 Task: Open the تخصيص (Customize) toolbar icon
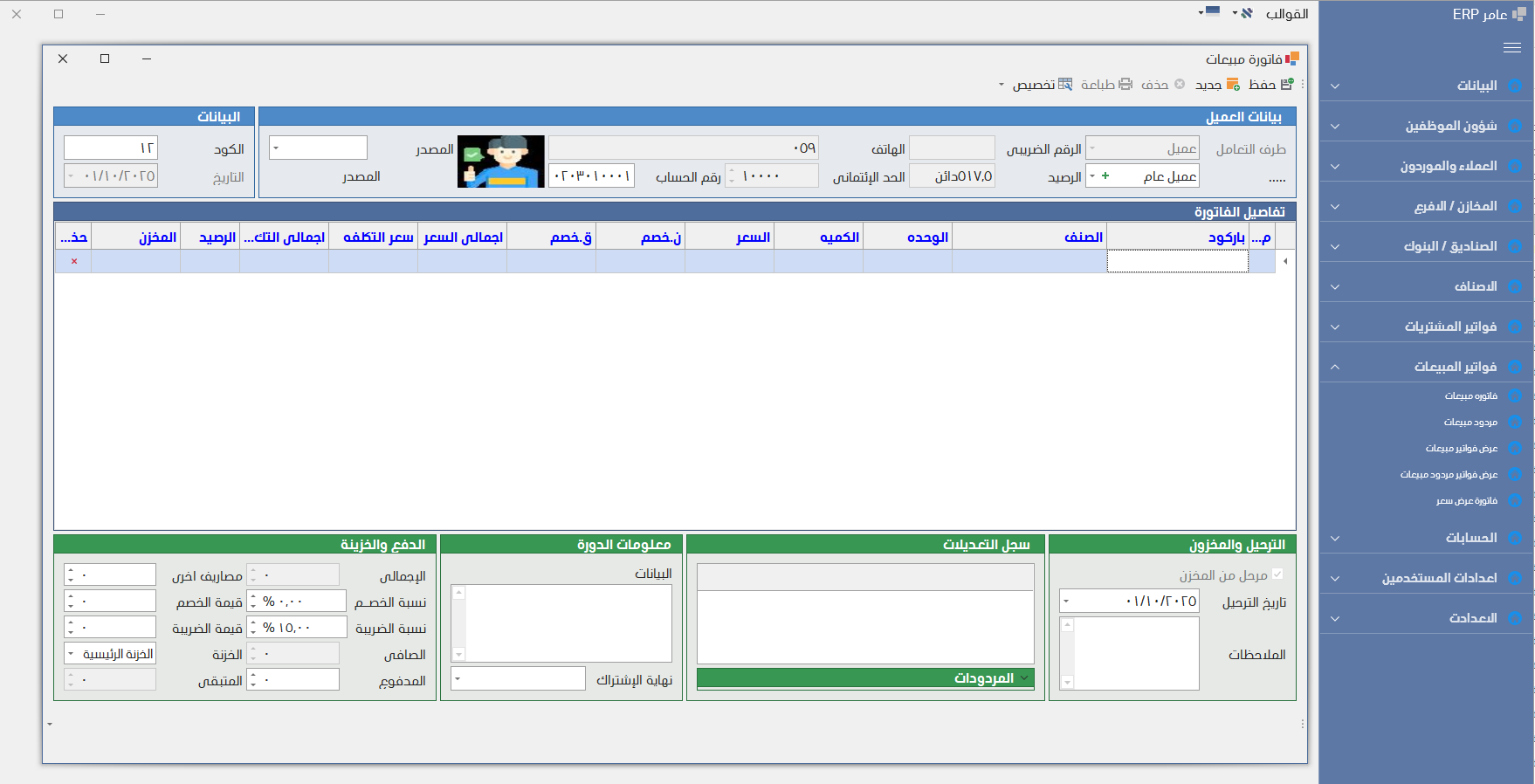point(1065,85)
